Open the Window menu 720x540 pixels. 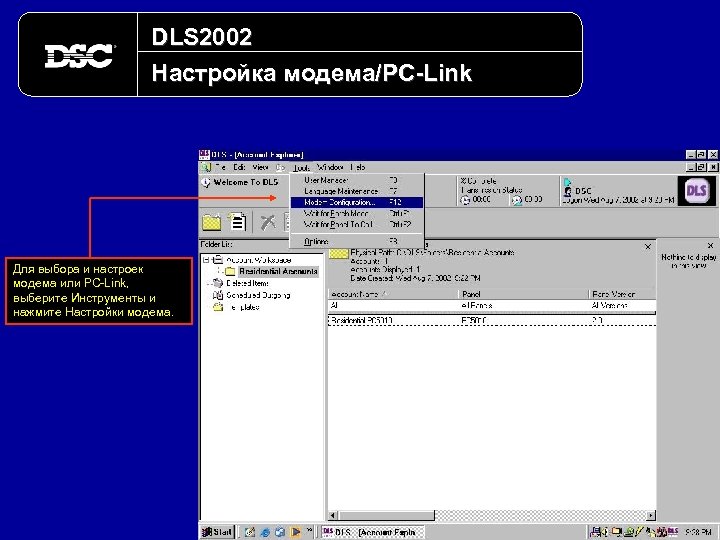pos(330,167)
